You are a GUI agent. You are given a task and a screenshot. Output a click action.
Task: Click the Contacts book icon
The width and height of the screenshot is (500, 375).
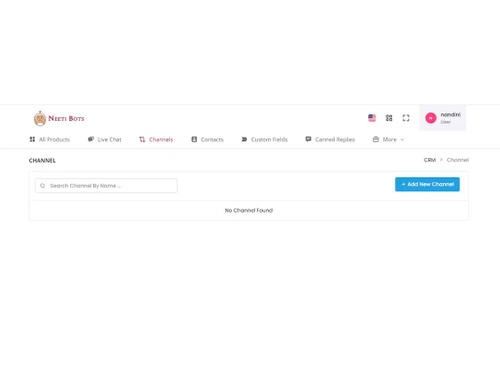click(x=194, y=139)
